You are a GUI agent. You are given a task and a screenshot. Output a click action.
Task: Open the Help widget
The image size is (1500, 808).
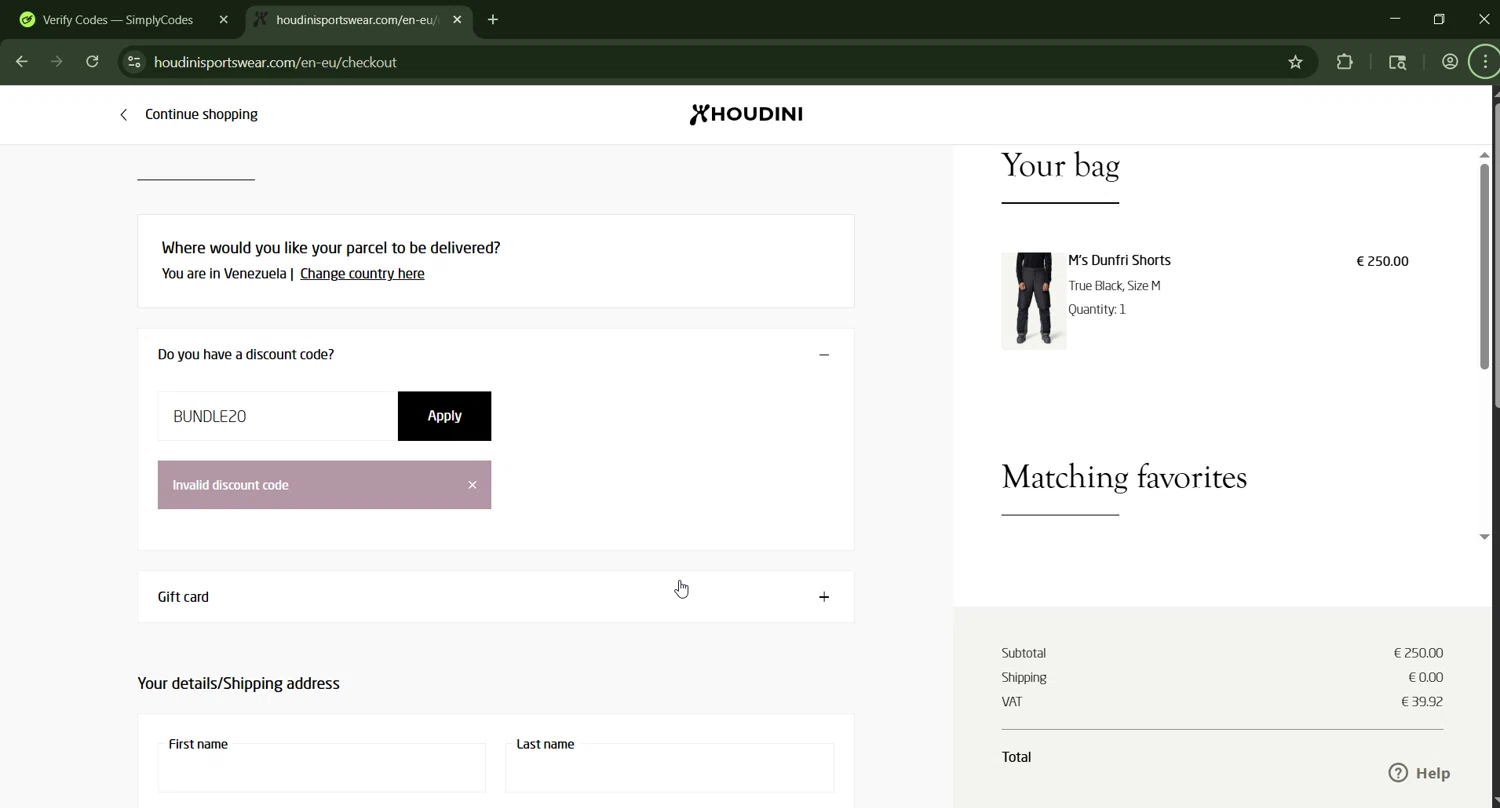pyautogui.click(x=1419, y=773)
